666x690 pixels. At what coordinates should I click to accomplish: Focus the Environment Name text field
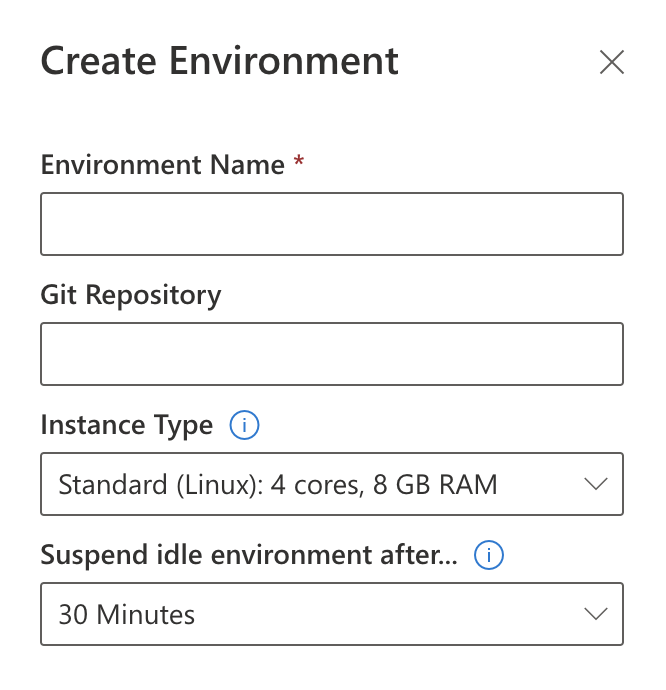(x=331, y=224)
